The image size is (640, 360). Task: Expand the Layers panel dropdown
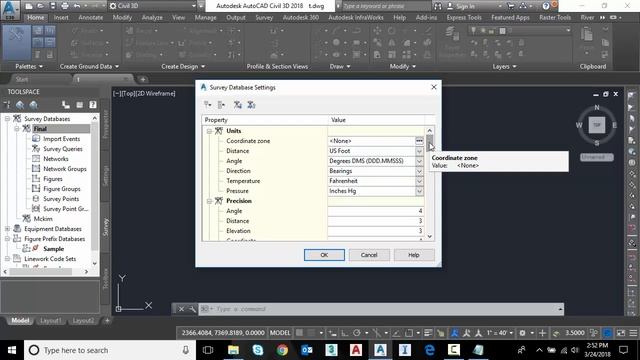point(504,67)
